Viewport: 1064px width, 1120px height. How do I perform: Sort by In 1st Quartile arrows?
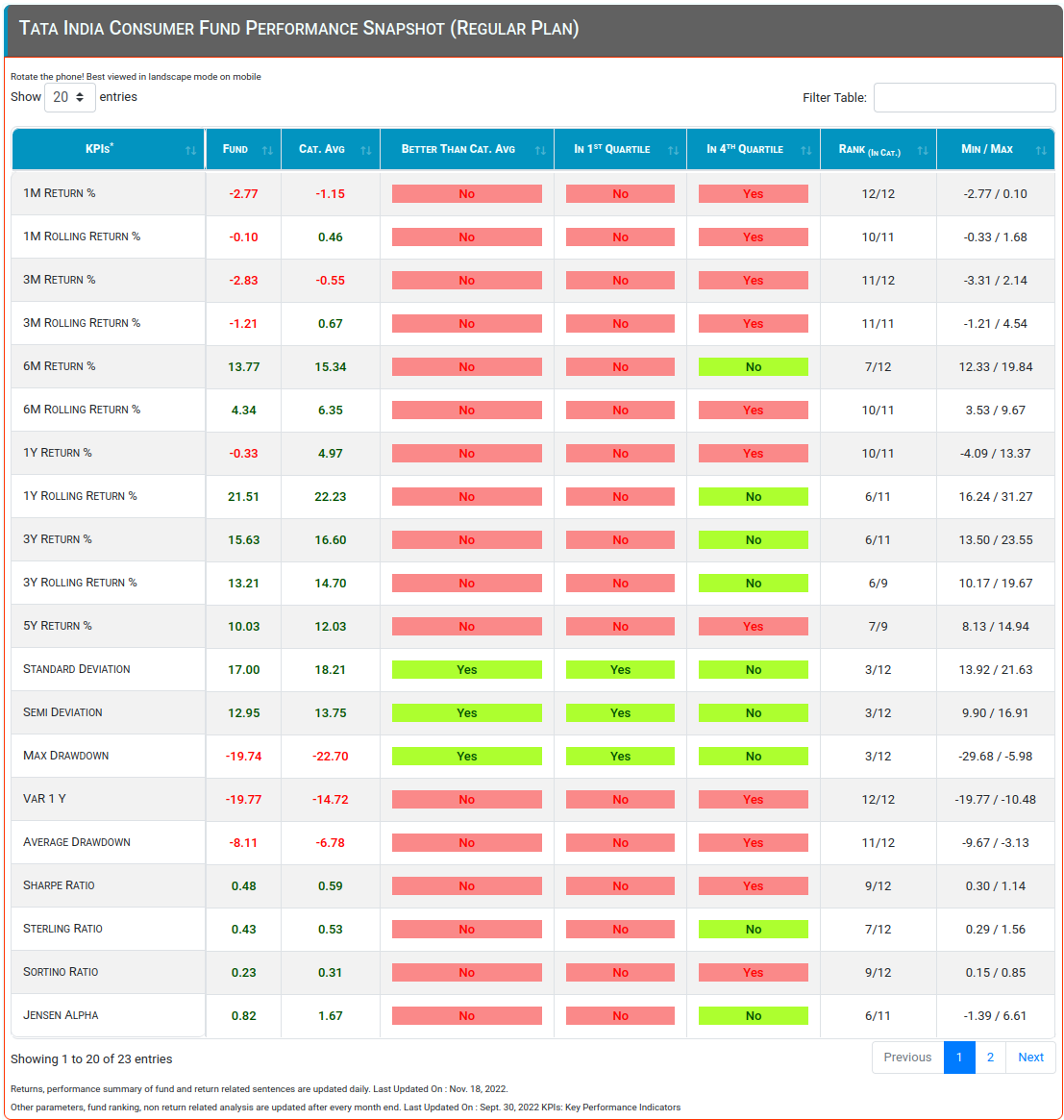coord(674,150)
